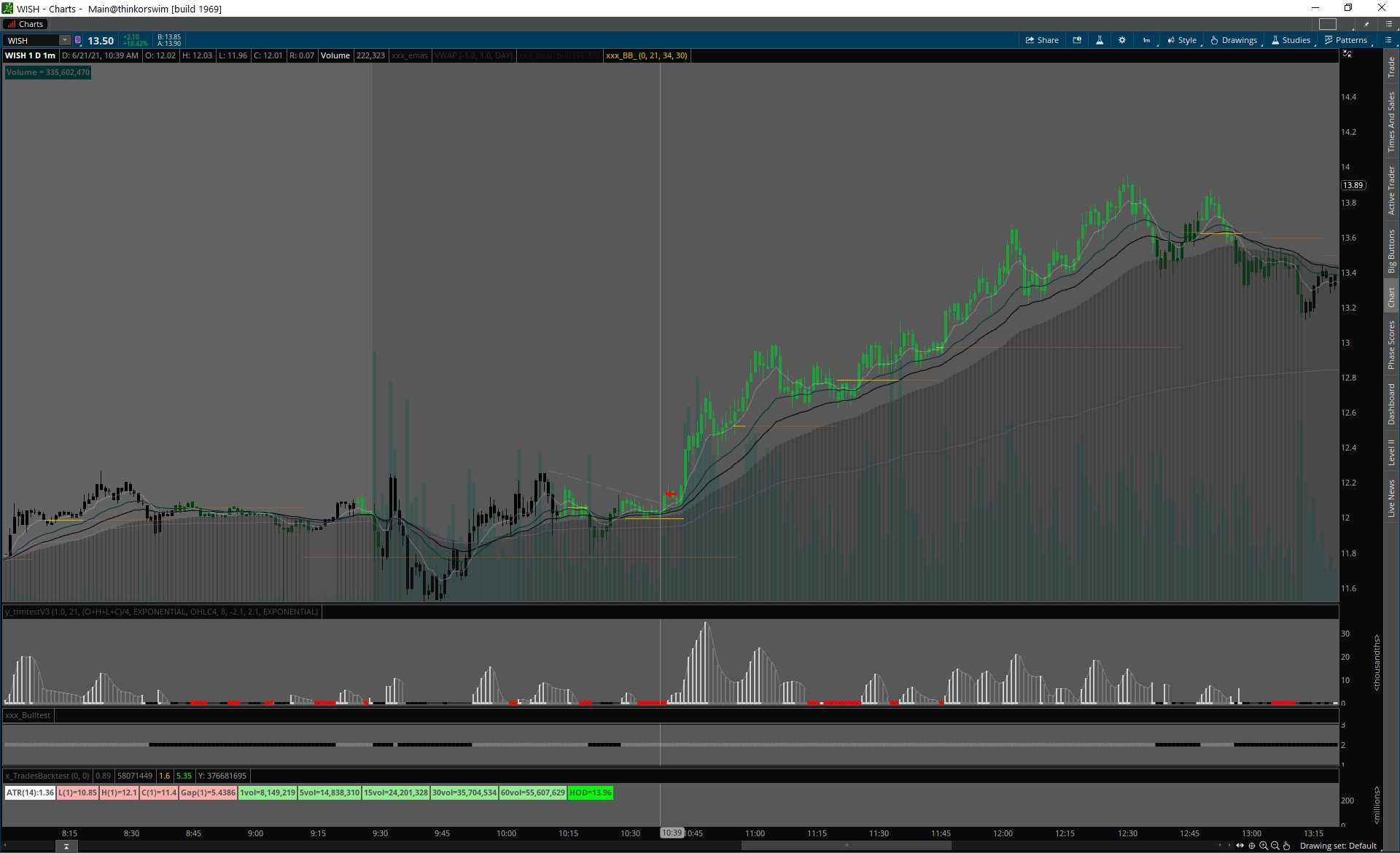Click the expand chart arrows icon
The width and height of the screenshot is (1400, 853).
1240,846
